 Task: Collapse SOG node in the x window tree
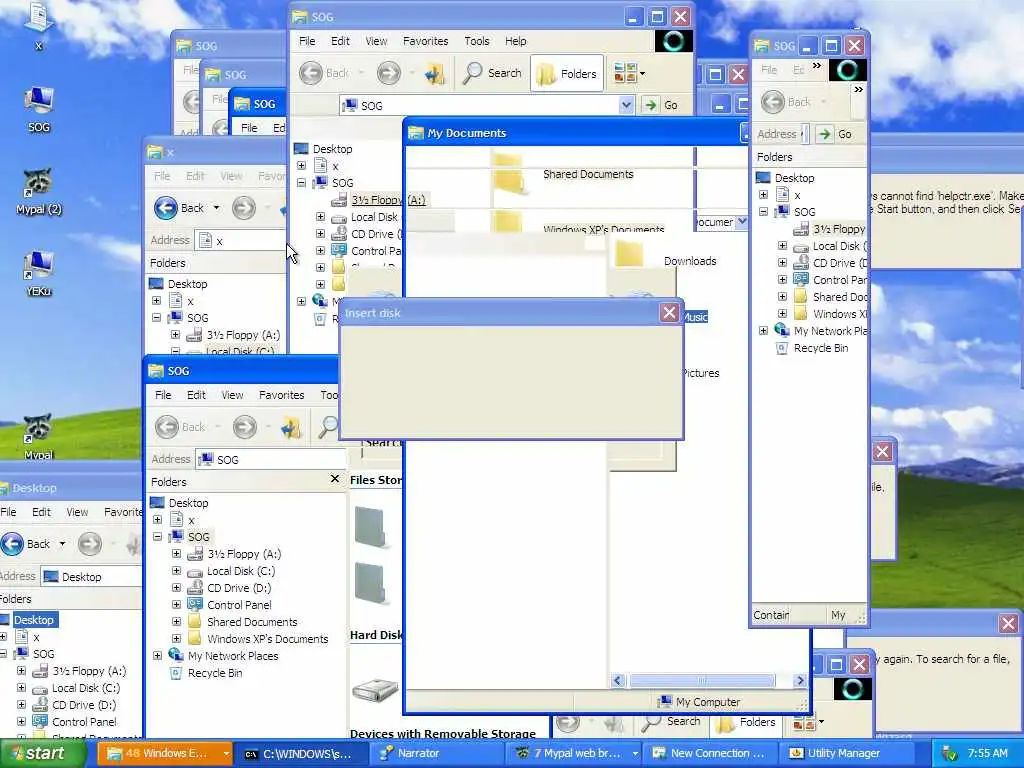coord(157,317)
